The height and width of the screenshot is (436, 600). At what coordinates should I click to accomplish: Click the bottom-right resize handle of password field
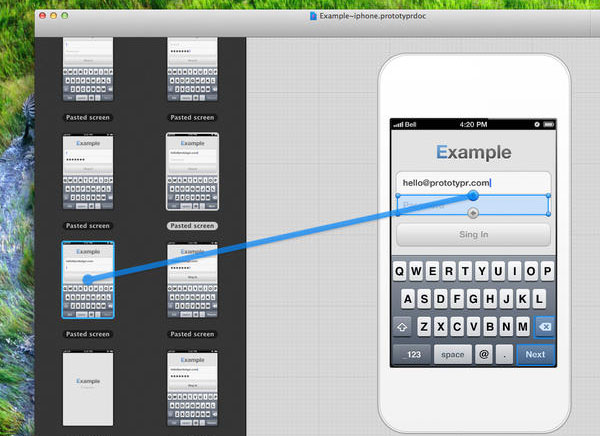tap(548, 214)
